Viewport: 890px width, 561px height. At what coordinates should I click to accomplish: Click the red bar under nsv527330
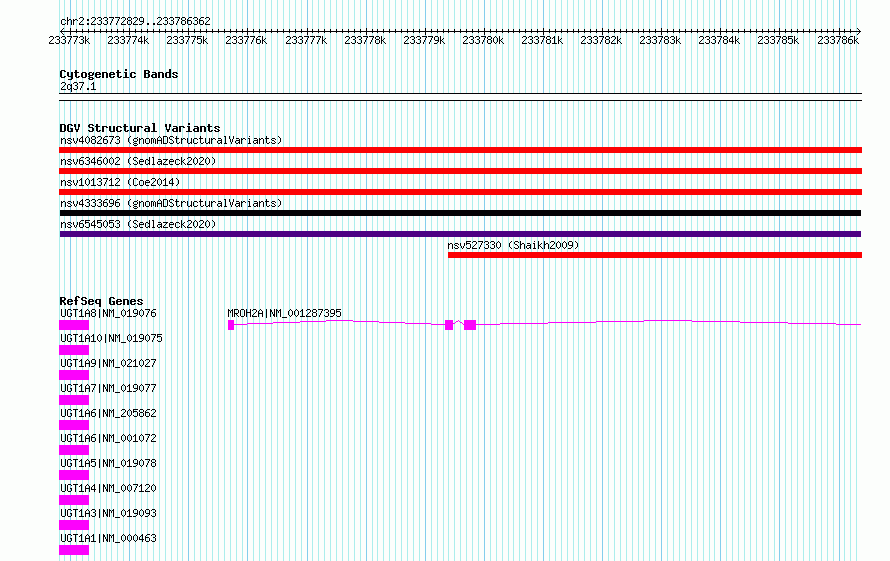[x=654, y=255]
